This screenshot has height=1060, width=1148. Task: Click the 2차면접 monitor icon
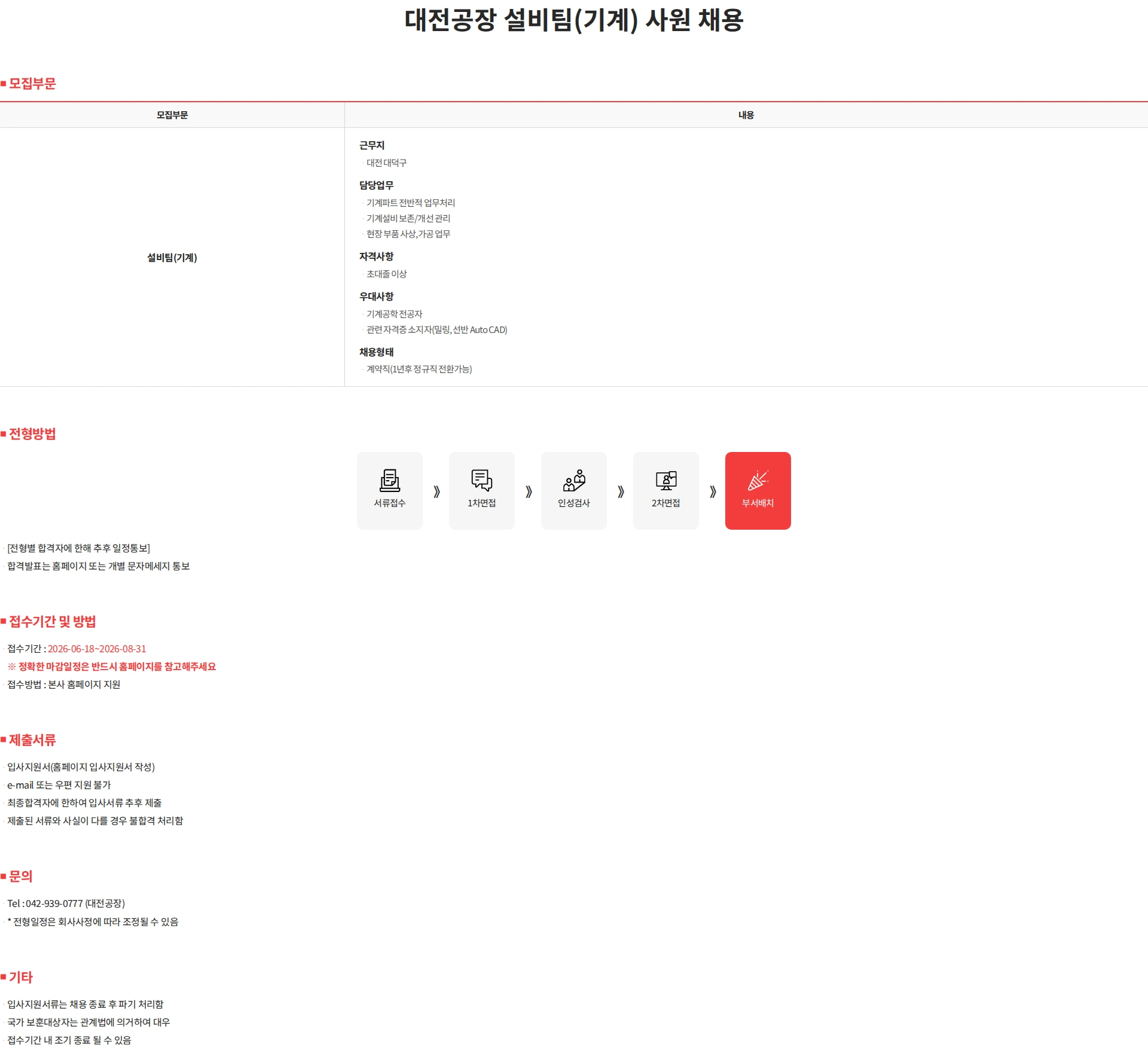click(666, 480)
